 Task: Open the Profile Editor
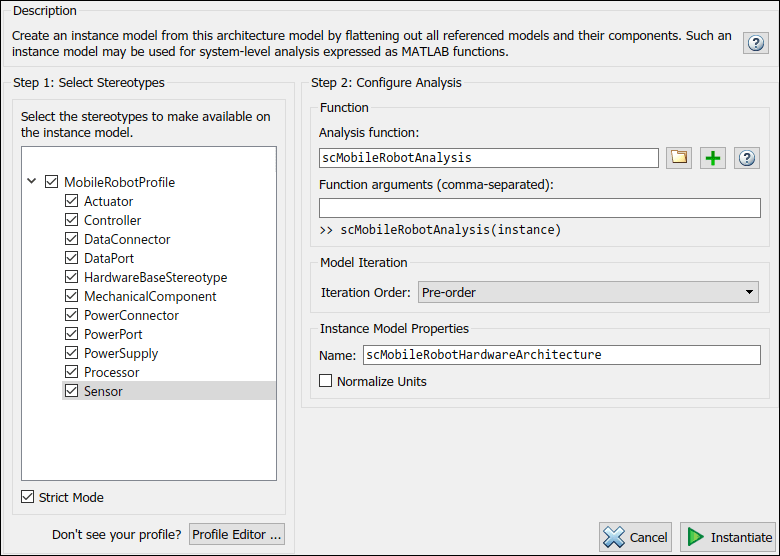[237, 534]
